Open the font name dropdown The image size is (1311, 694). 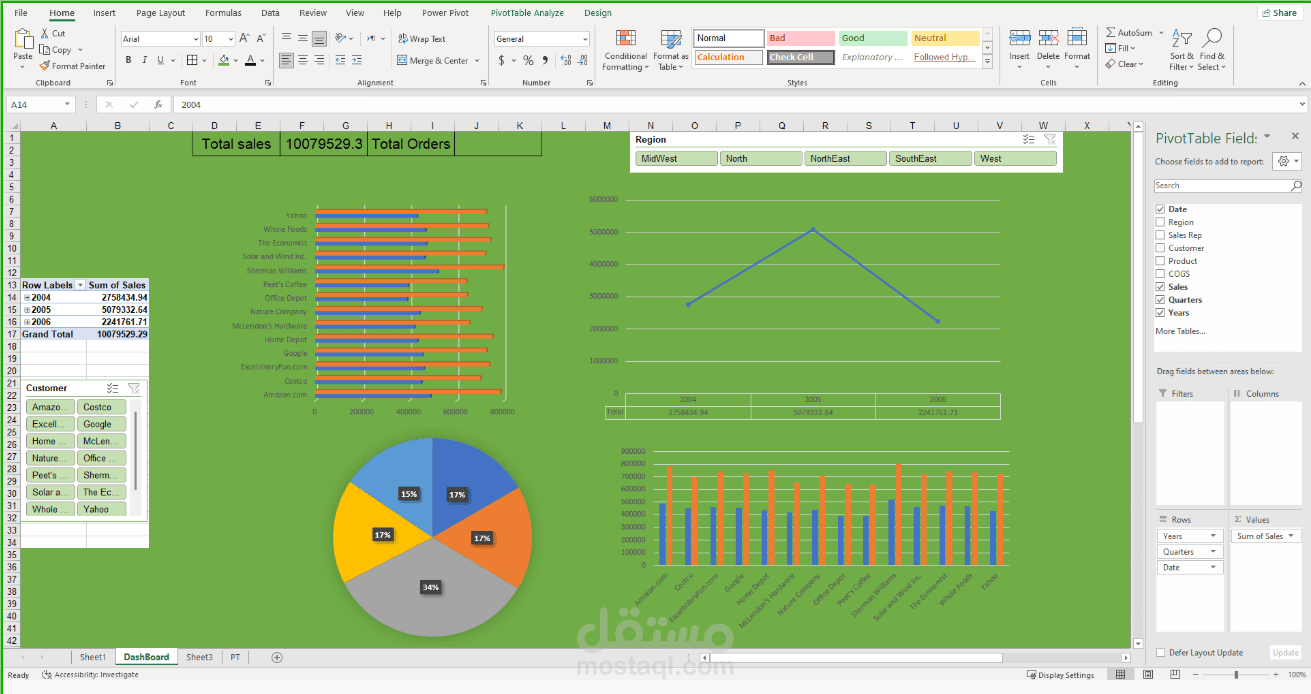[195, 39]
